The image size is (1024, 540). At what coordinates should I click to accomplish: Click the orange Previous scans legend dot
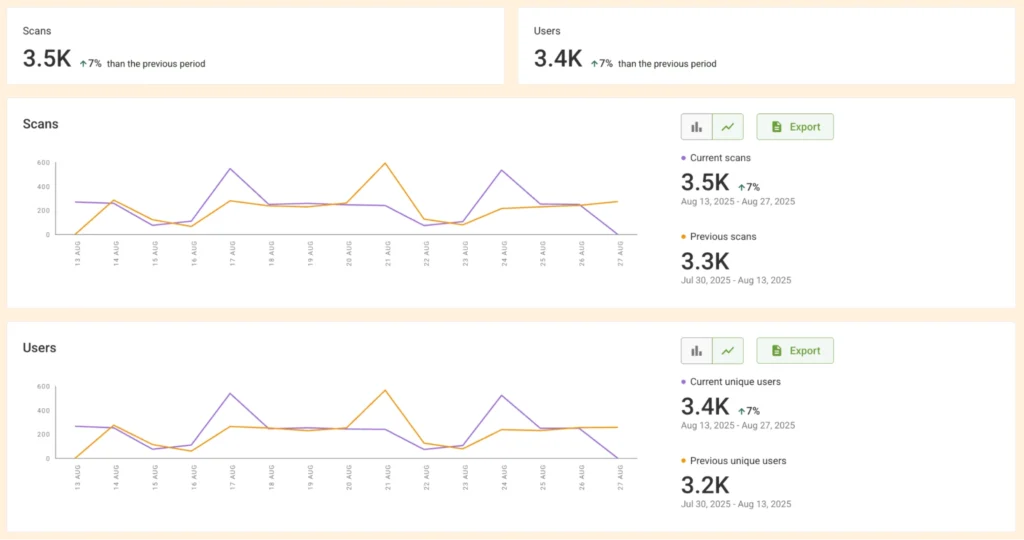[683, 237]
